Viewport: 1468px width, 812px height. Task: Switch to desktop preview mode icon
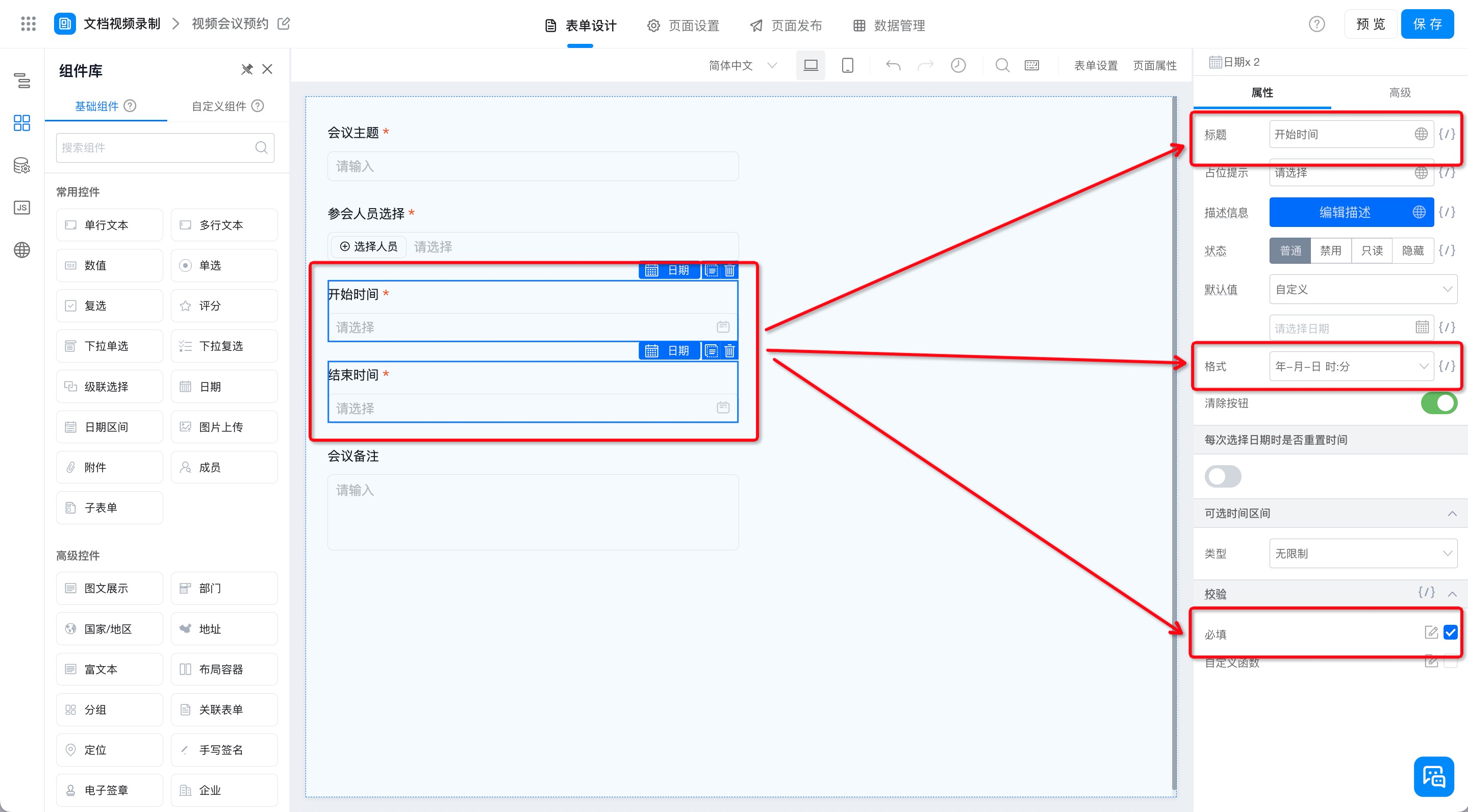click(811, 65)
